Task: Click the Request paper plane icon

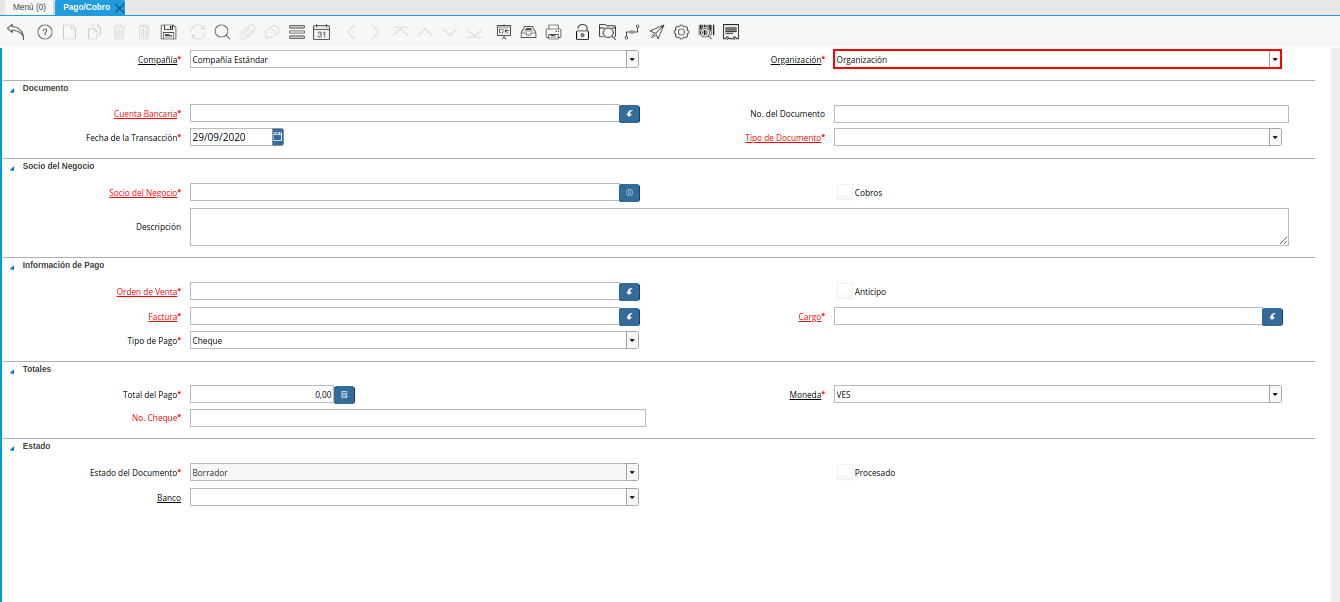Action: 657,32
